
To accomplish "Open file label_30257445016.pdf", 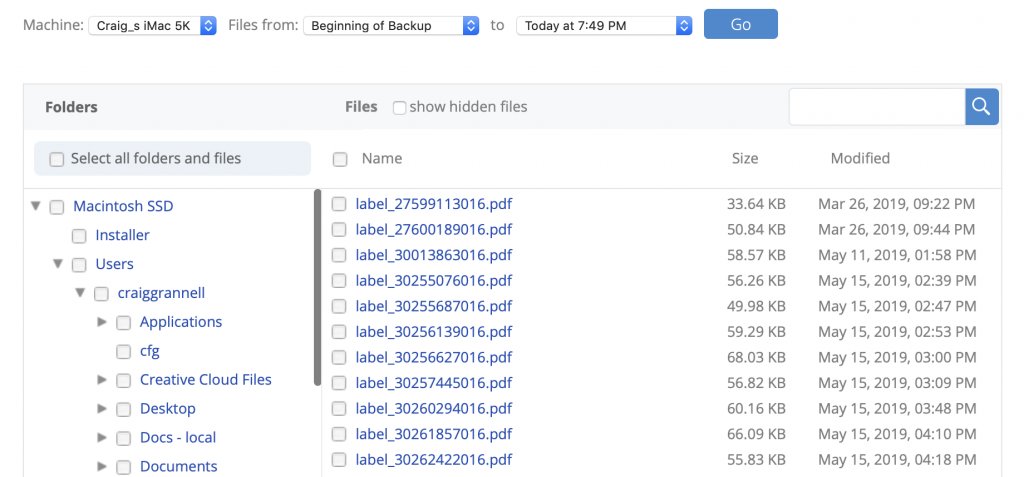I will pyautogui.click(x=434, y=383).
